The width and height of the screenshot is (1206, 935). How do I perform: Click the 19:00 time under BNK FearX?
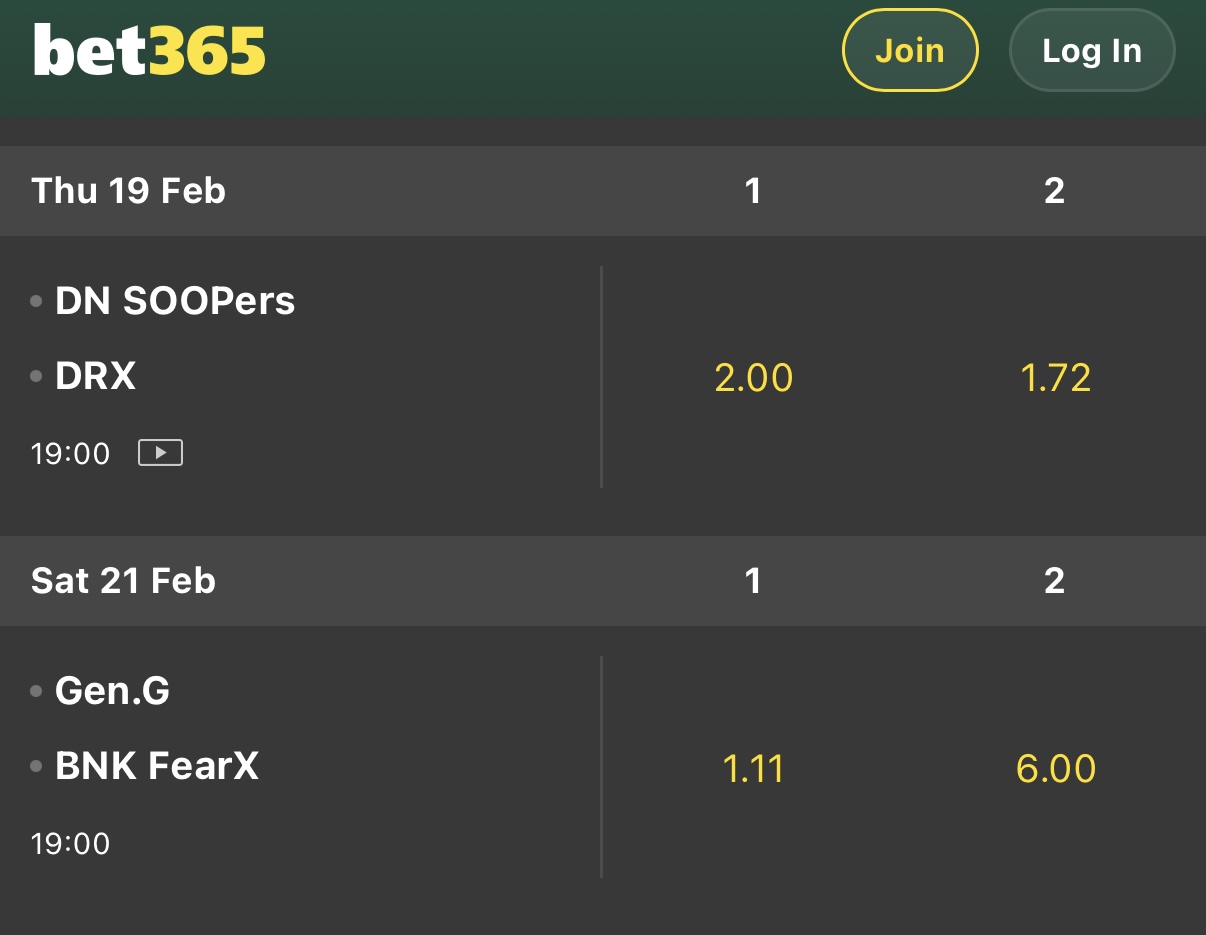(x=70, y=844)
